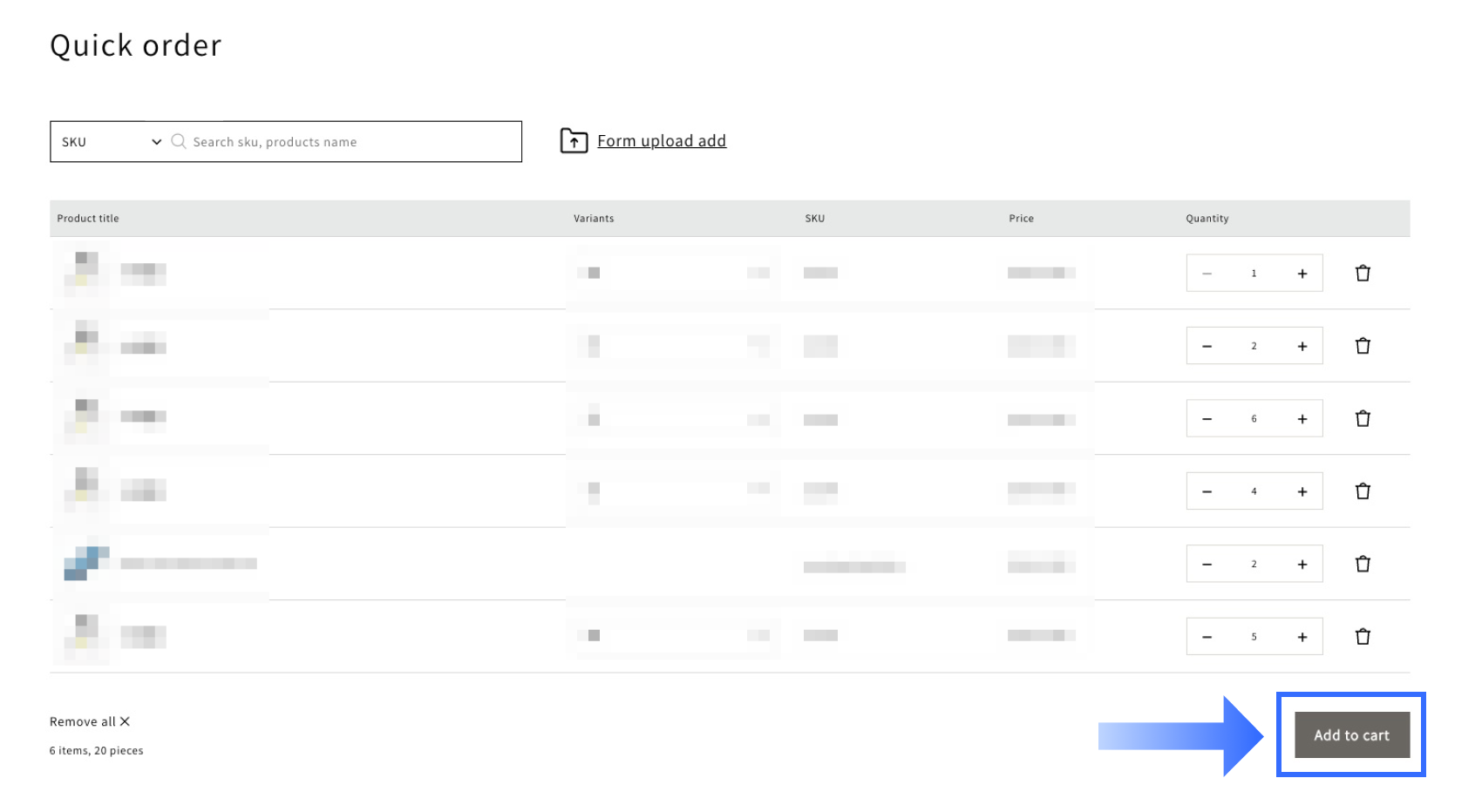Click Remove all to clear items
Screen dimensions: 1482x812
83,721
